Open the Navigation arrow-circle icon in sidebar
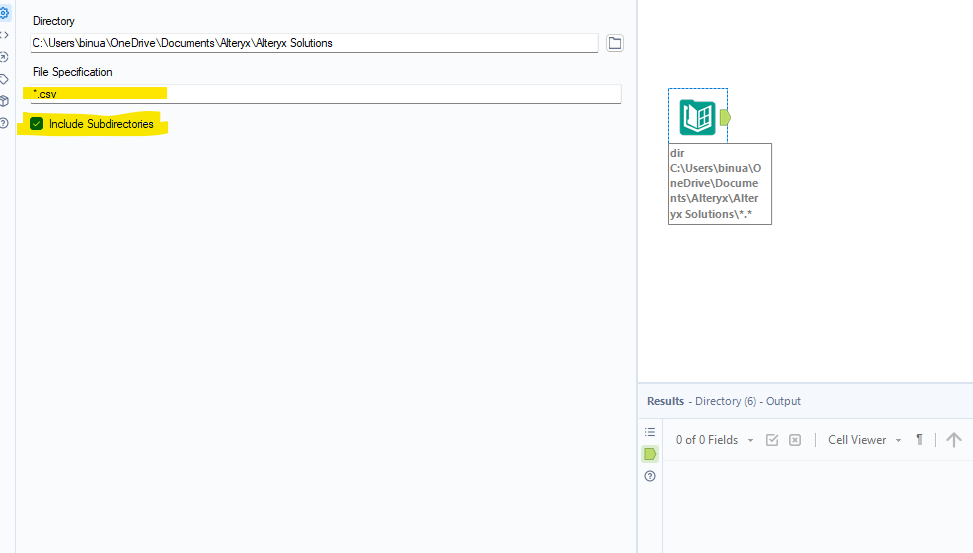 pos(4,57)
